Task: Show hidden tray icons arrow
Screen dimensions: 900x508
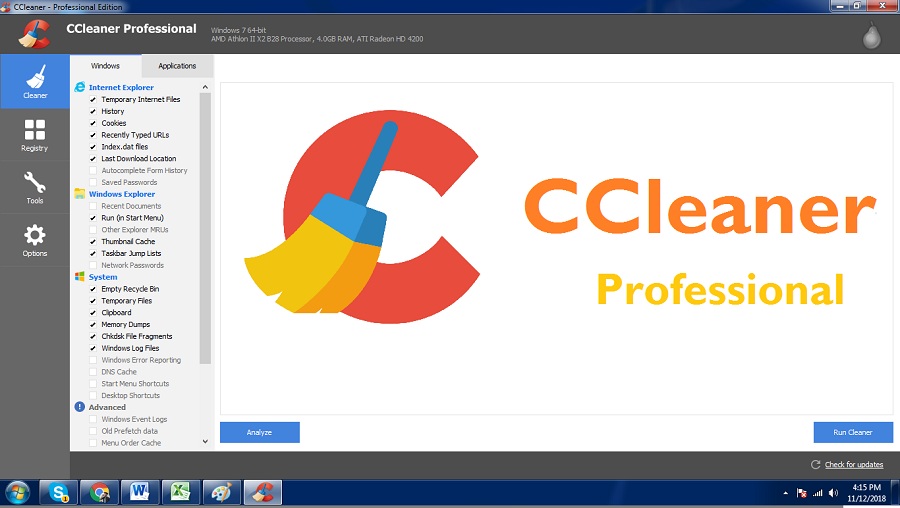Action: tap(785, 493)
